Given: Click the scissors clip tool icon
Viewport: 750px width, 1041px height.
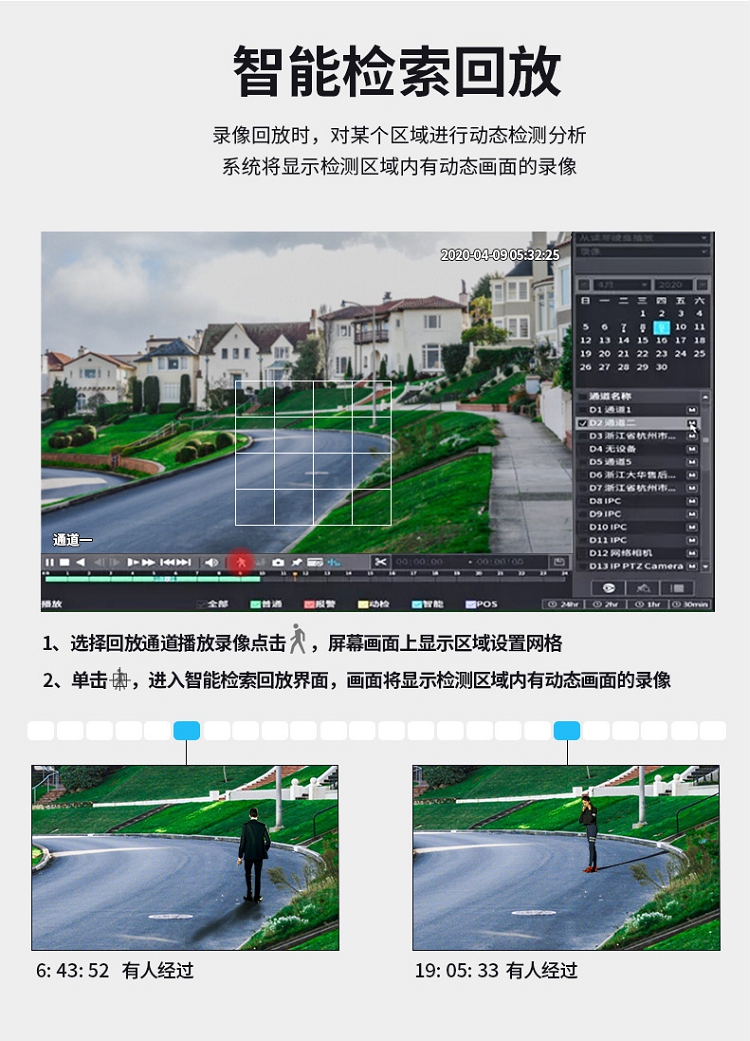Looking at the screenshot, I should point(380,563).
